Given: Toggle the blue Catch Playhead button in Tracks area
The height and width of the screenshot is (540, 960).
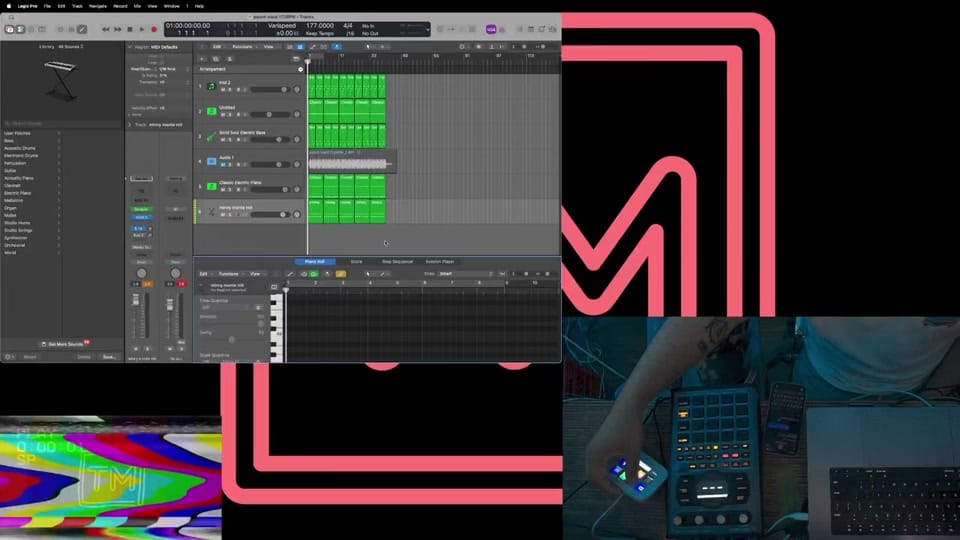Looking at the screenshot, I should coord(337,47).
